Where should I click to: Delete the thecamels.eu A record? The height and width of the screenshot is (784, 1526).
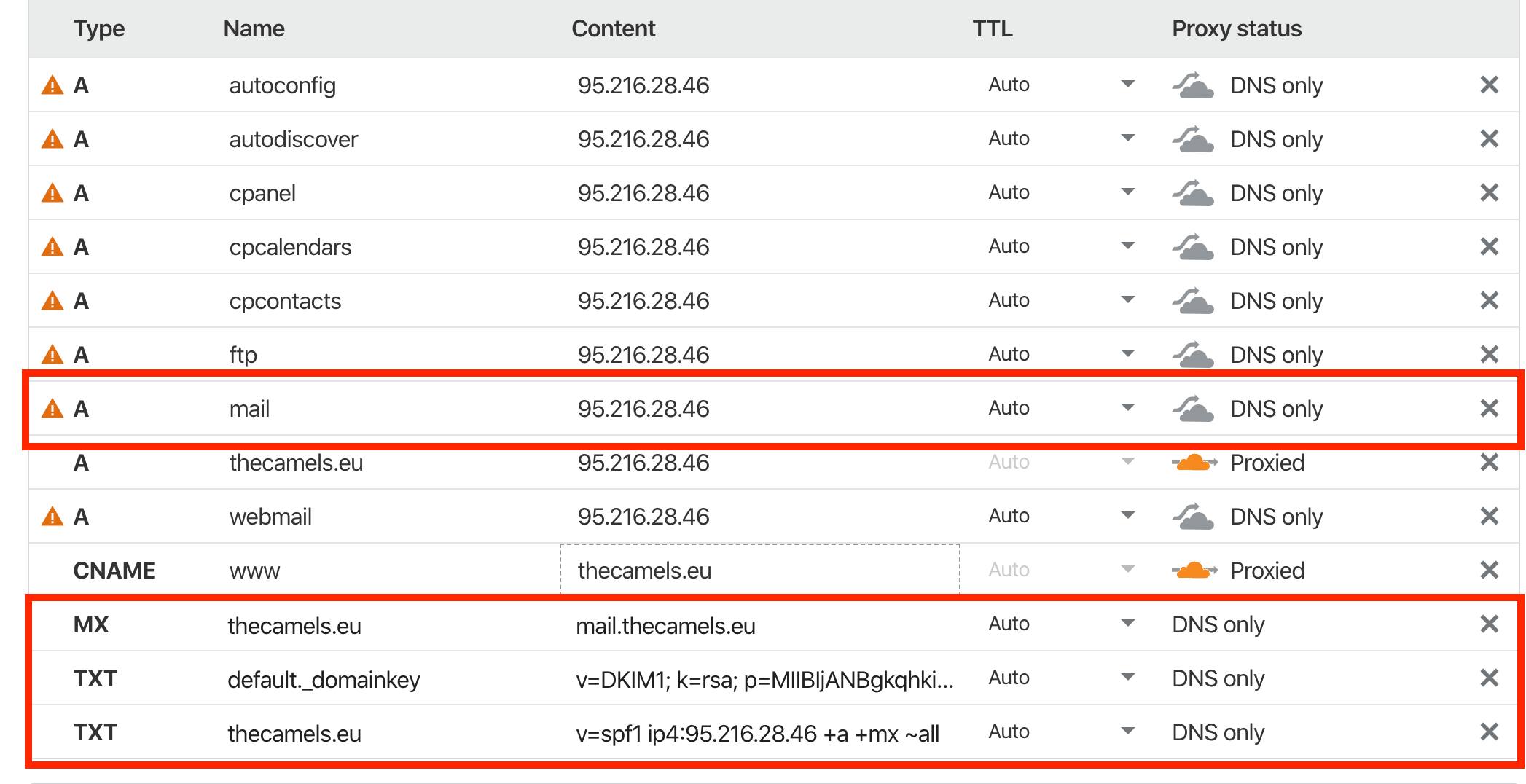(x=1490, y=463)
